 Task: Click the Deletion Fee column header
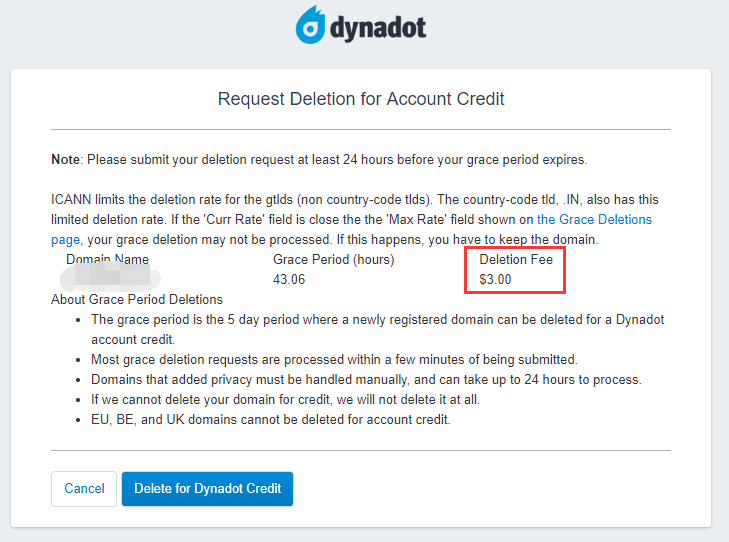[x=516, y=259]
